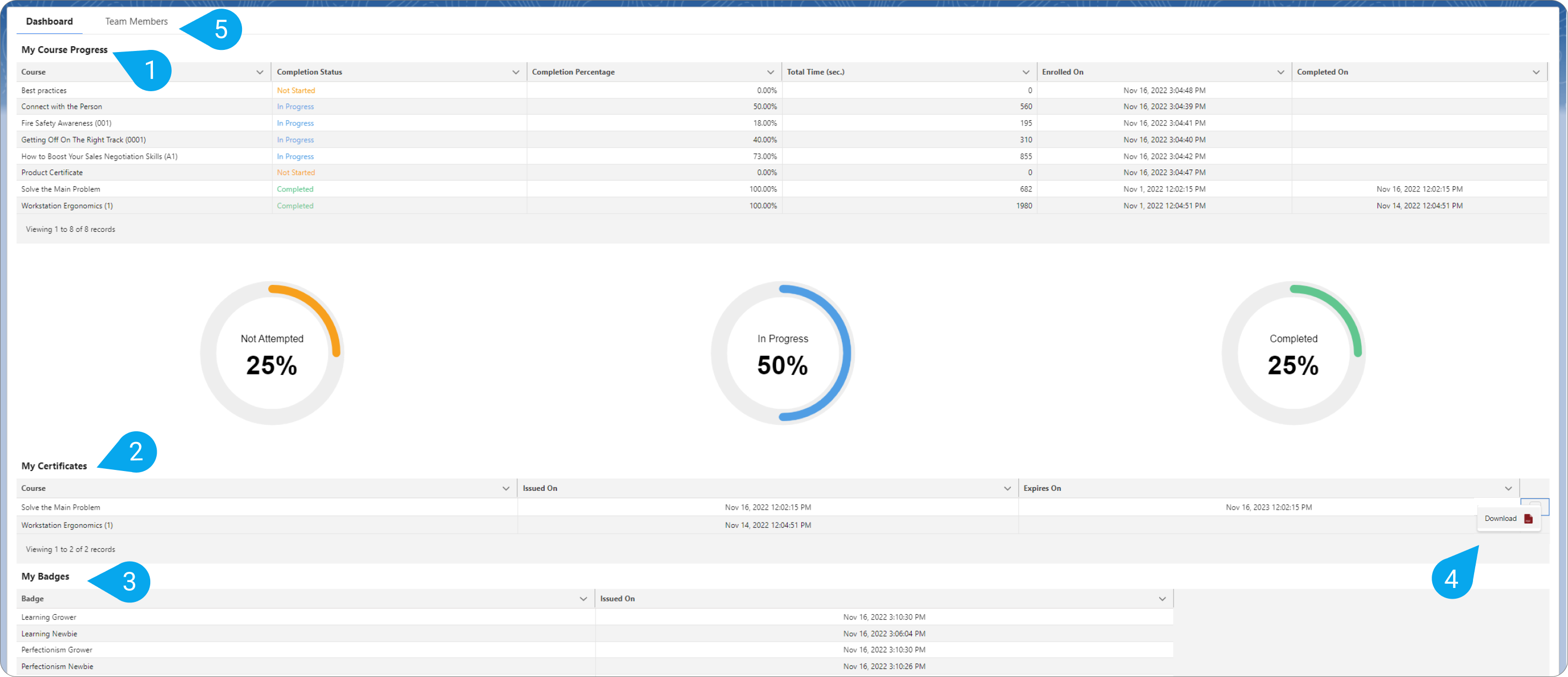Open the Completed On column dropdown
Viewport: 1568px width, 677px height.
1536,71
